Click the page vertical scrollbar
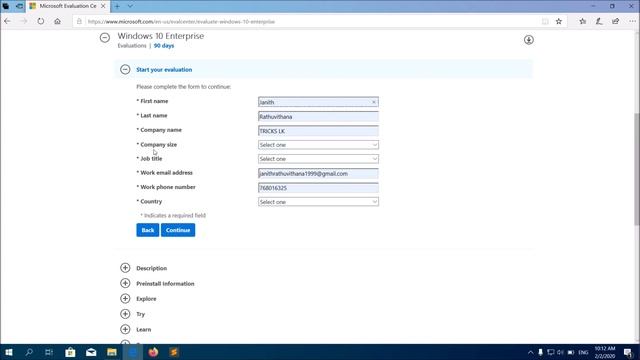640x360 pixels. tap(637, 169)
